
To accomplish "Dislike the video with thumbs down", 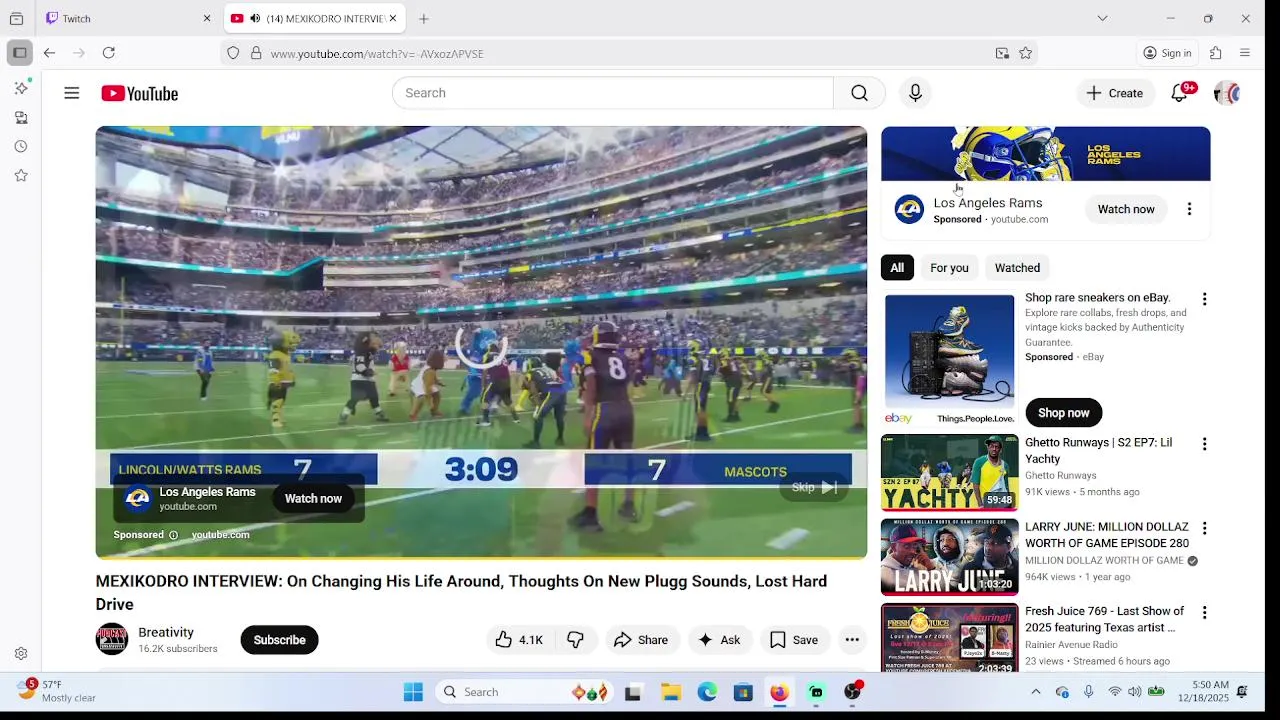I will coord(576,640).
